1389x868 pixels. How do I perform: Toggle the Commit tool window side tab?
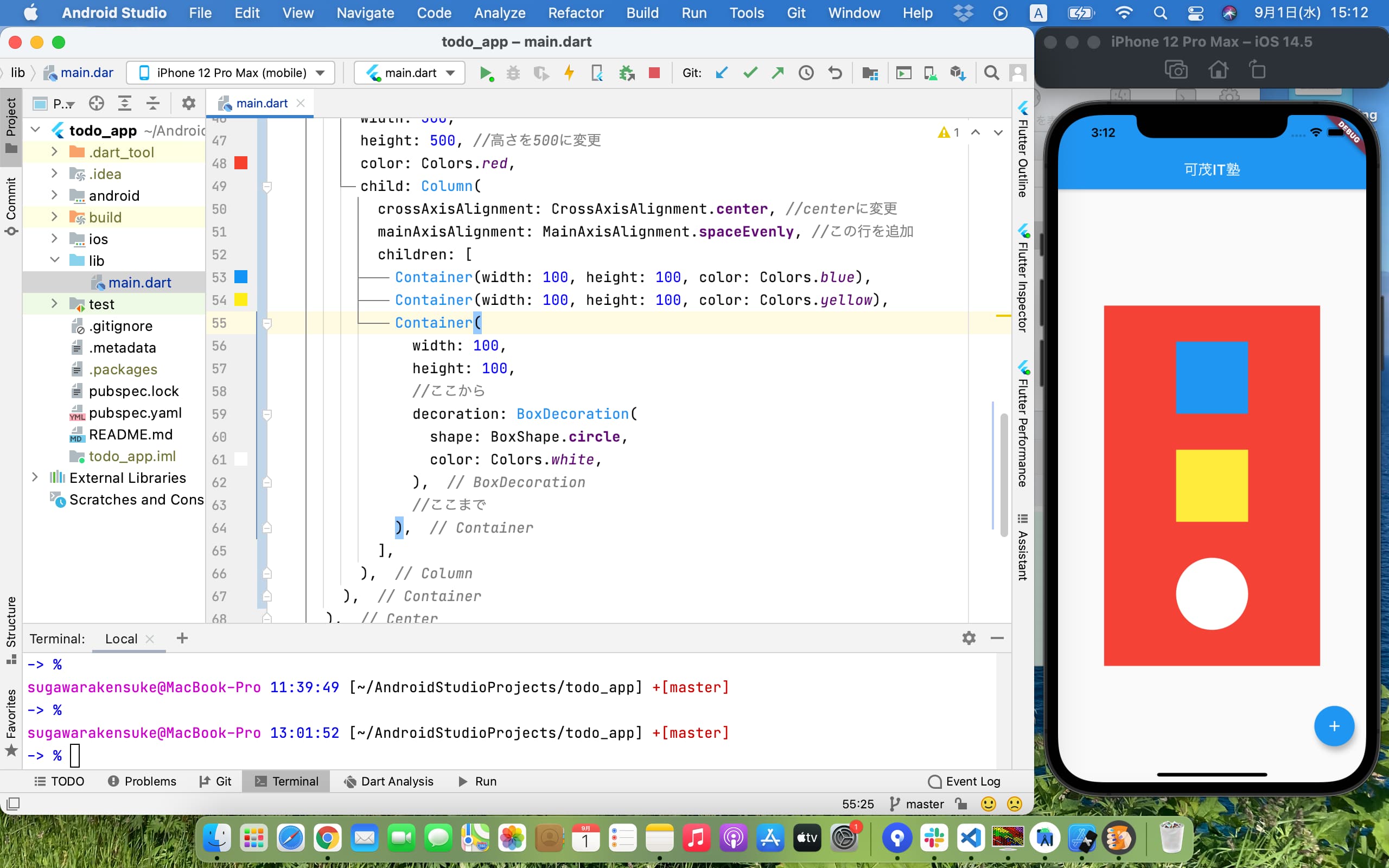[x=11, y=206]
